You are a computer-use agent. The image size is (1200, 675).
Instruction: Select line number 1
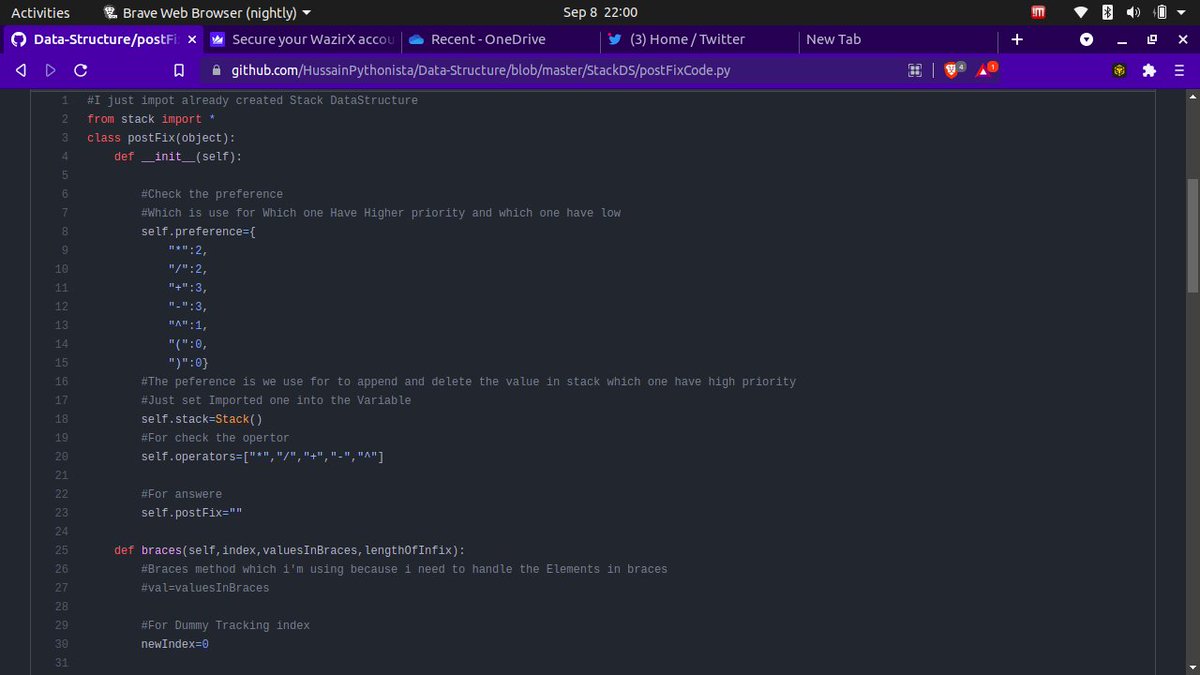tap(64, 100)
